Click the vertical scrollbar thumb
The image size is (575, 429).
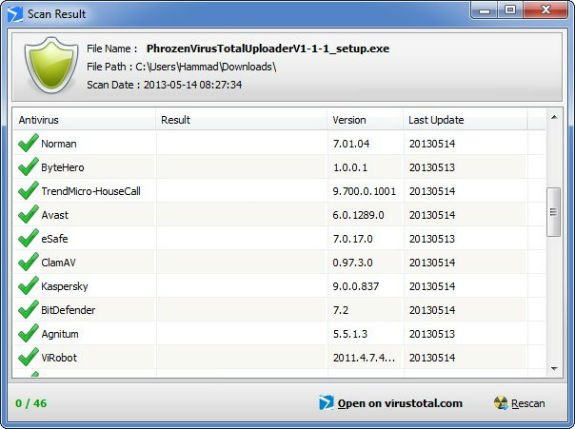pyautogui.click(x=553, y=212)
